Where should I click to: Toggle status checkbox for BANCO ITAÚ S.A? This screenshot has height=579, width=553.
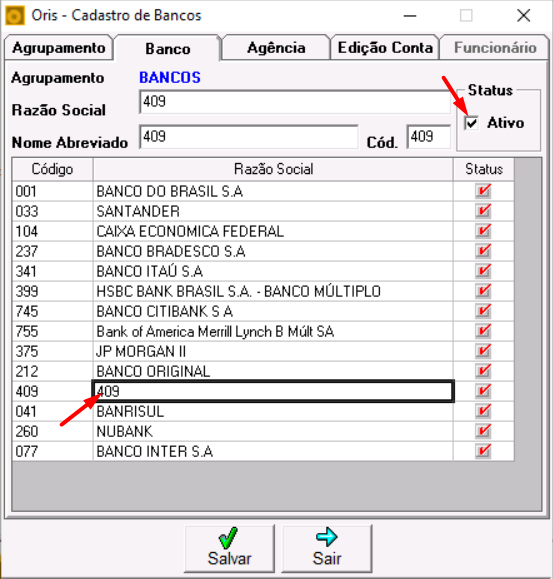pyautogui.click(x=483, y=271)
